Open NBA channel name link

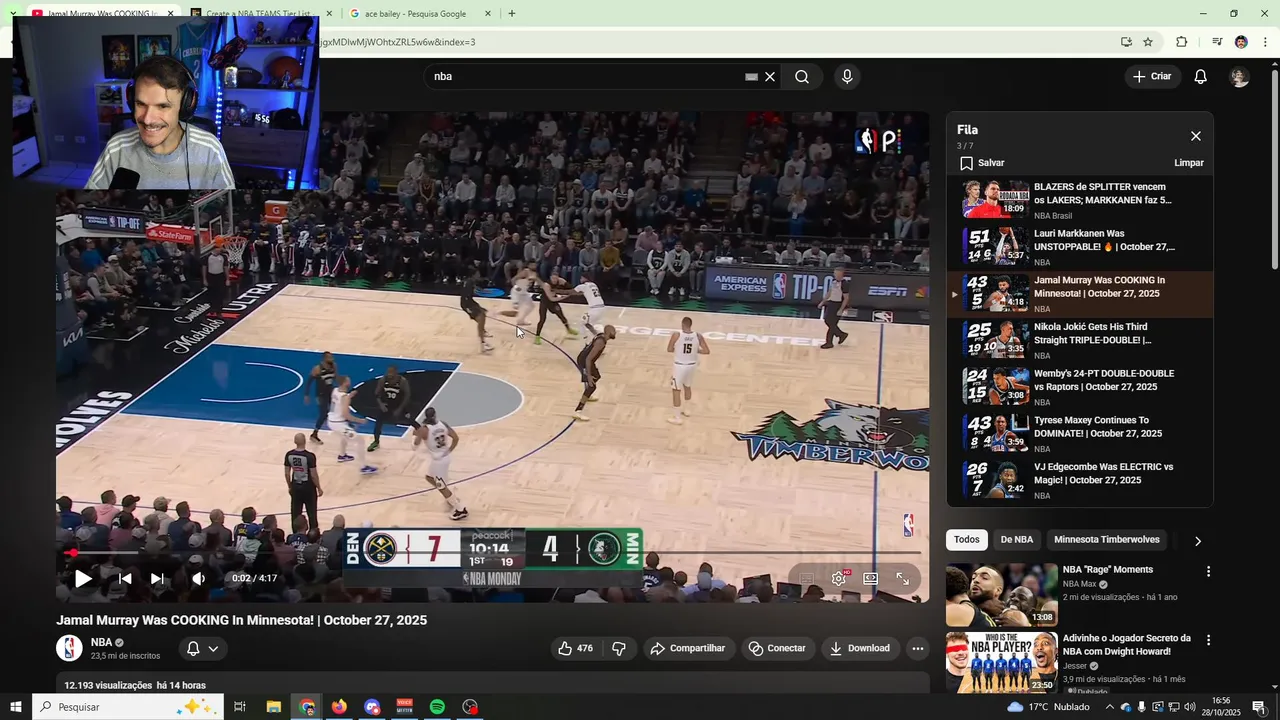pos(101,642)
